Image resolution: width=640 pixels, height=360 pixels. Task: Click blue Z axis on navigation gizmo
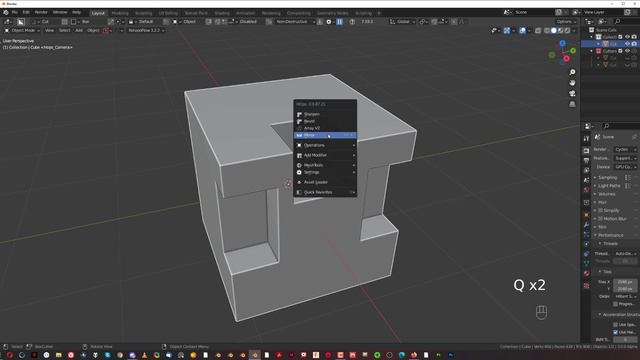[562, 43]
